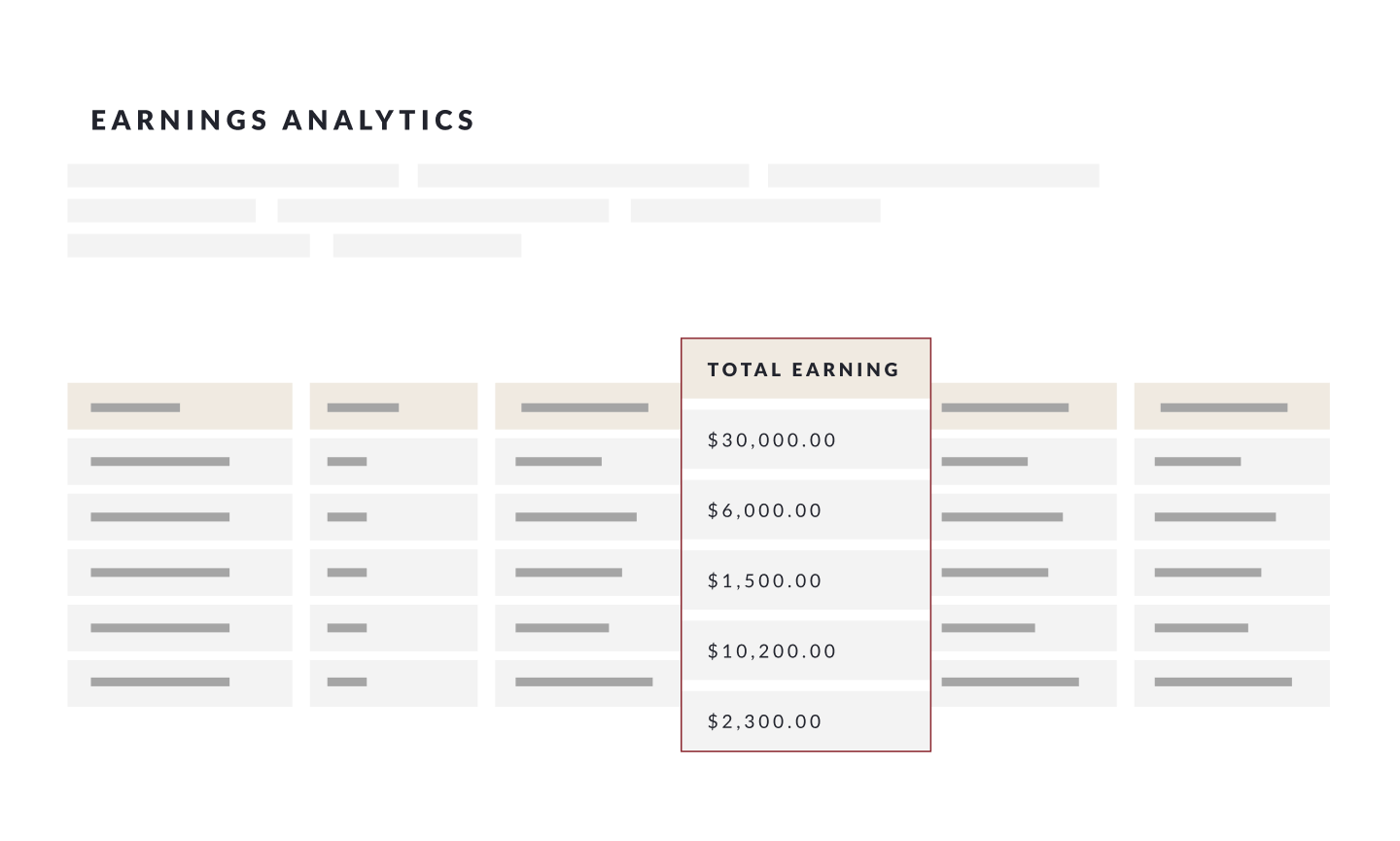The width and height of the screenshot is (1400, 841).
Task: Select the $6,000.00 earning cell
Action: (x=765, y=510)
